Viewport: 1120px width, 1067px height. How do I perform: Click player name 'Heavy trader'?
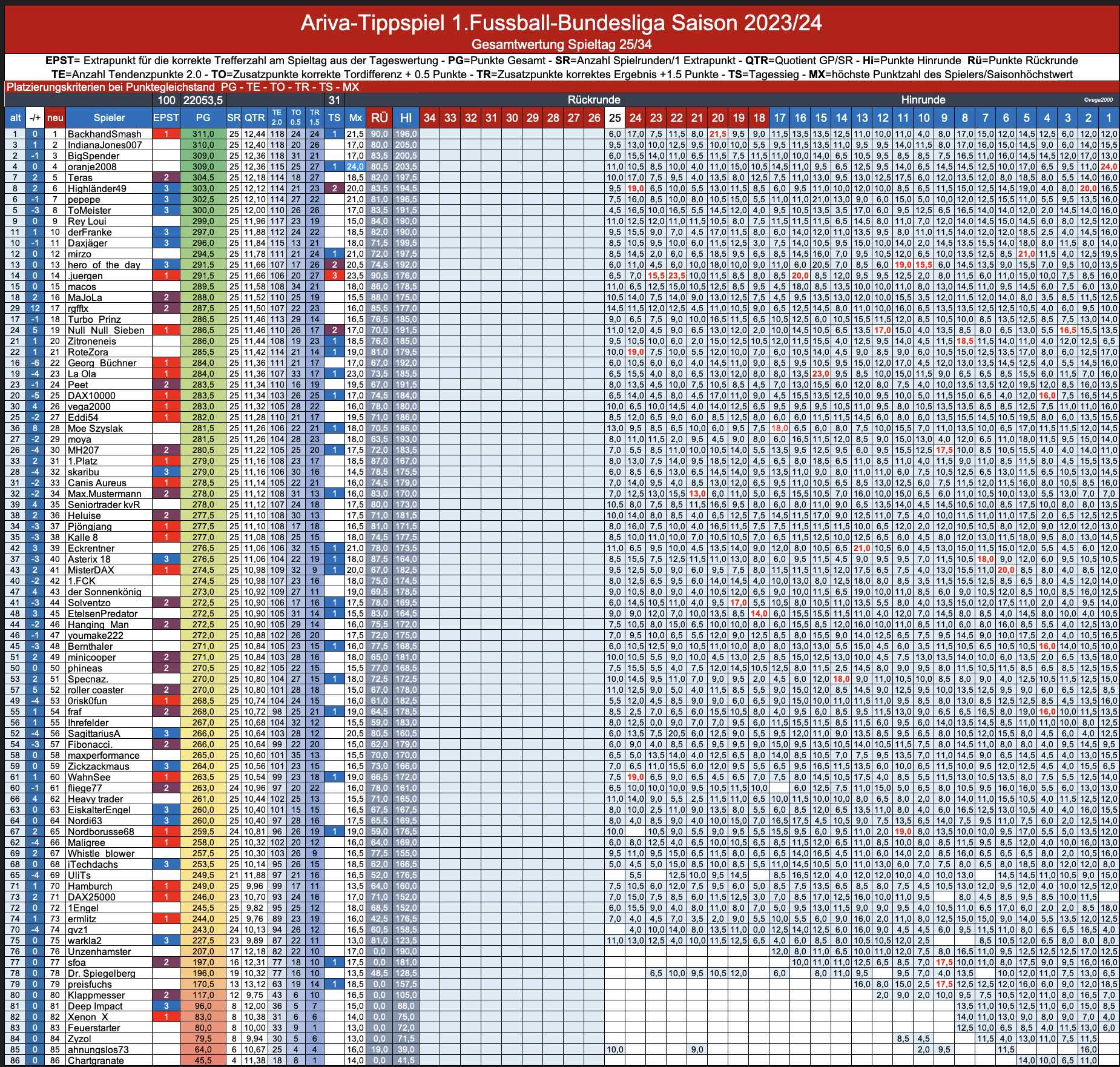(95, 799)
